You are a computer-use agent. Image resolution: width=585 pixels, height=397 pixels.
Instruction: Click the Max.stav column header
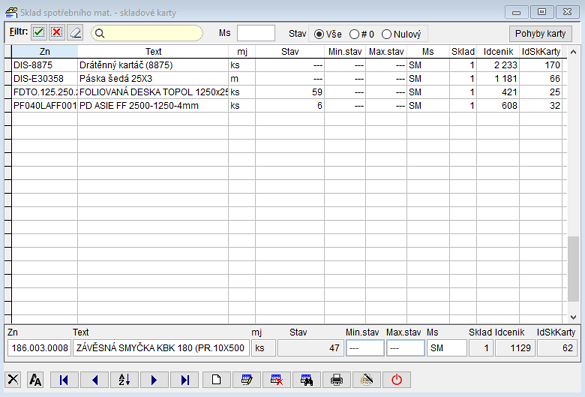pos(386,51)
